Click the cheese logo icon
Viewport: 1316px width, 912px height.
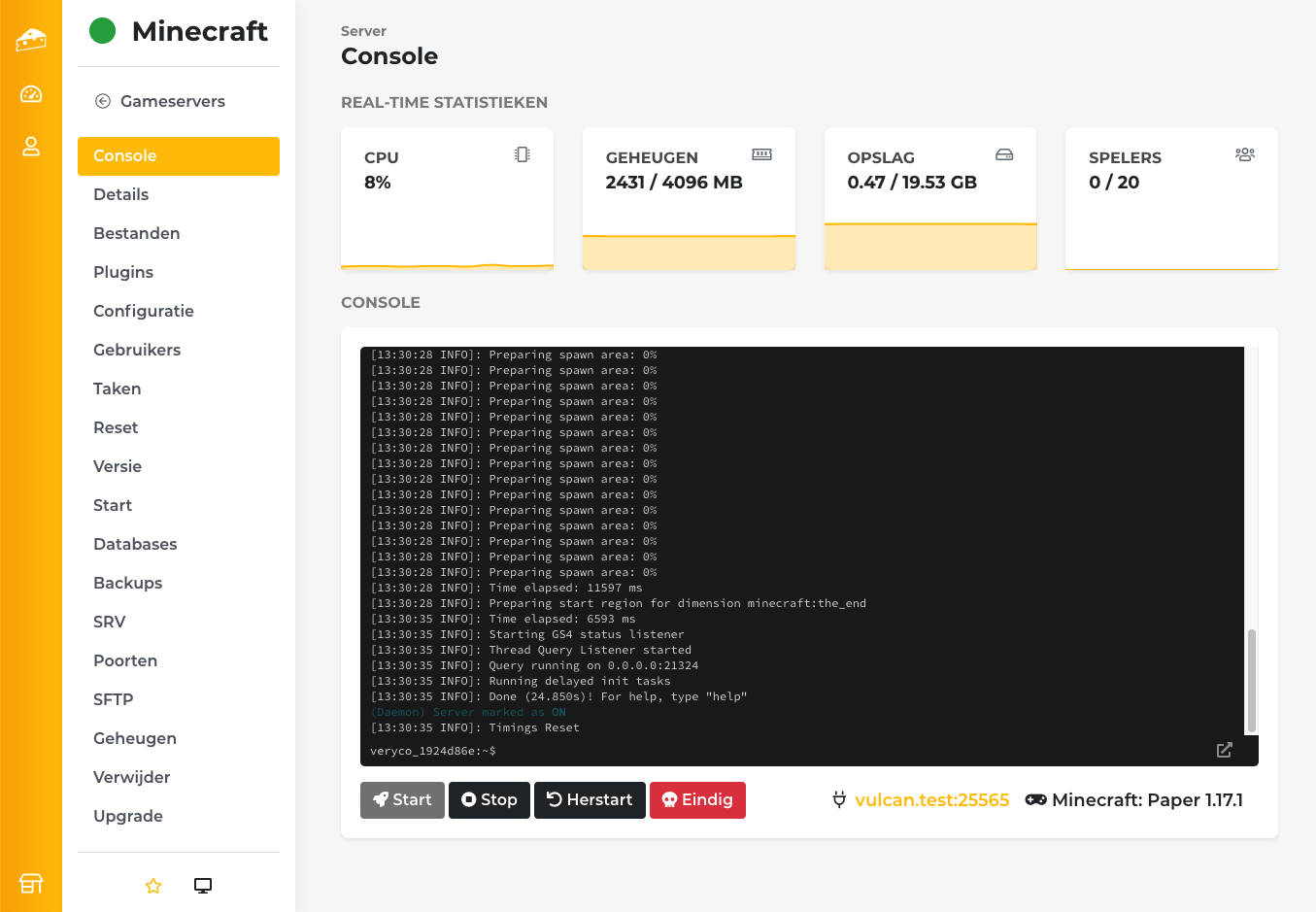pos(31,40)
